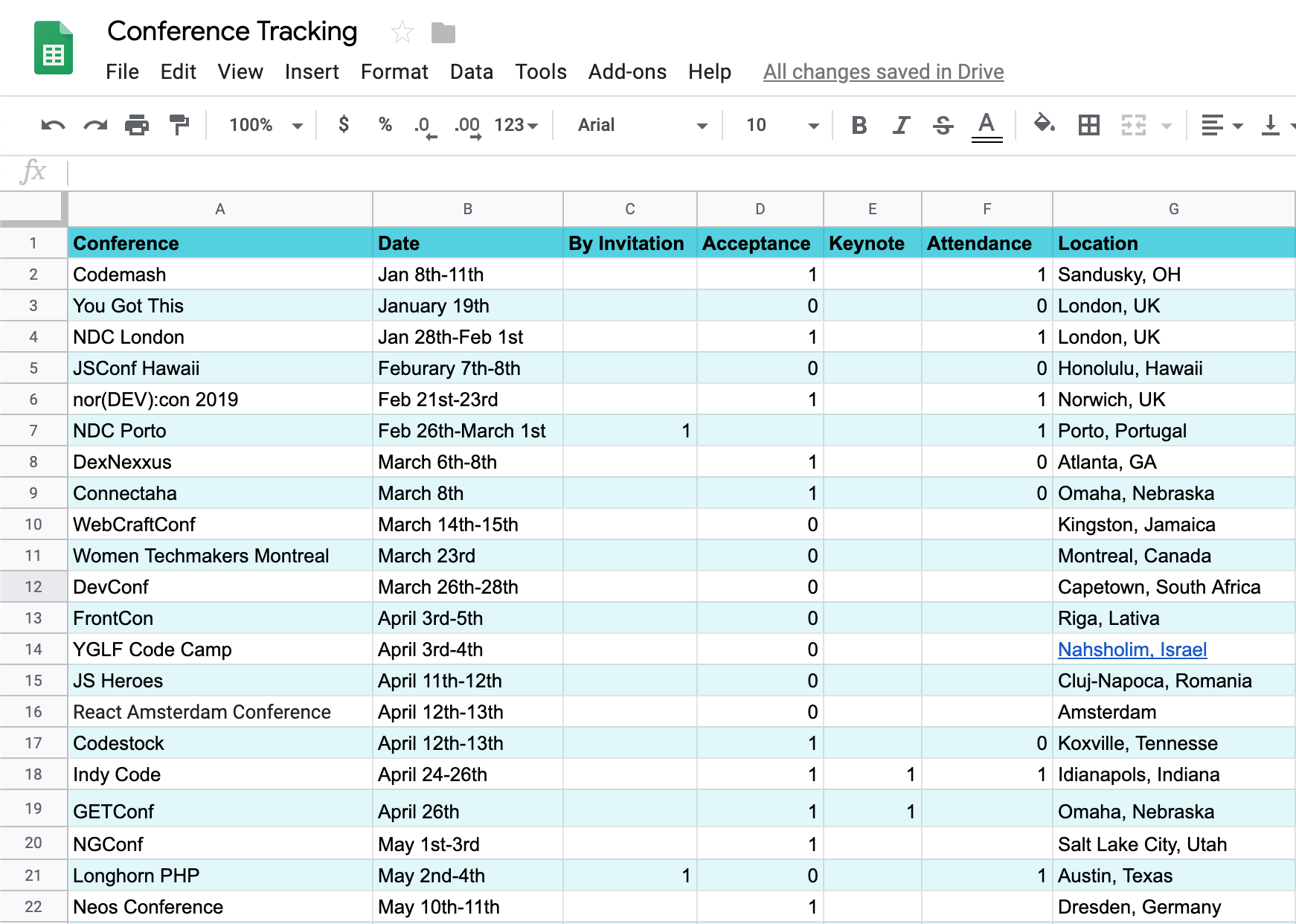Select the By Invitation header cell
Image resolution: width=1296 pixels, height=924 pixels.
tap(630, 243)
